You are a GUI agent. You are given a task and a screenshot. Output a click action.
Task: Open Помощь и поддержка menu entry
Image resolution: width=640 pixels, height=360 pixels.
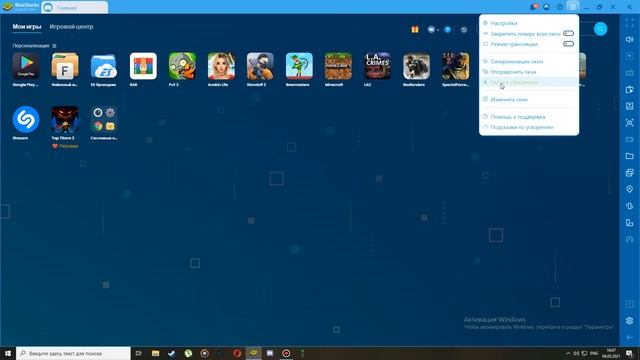coord(529,117)
